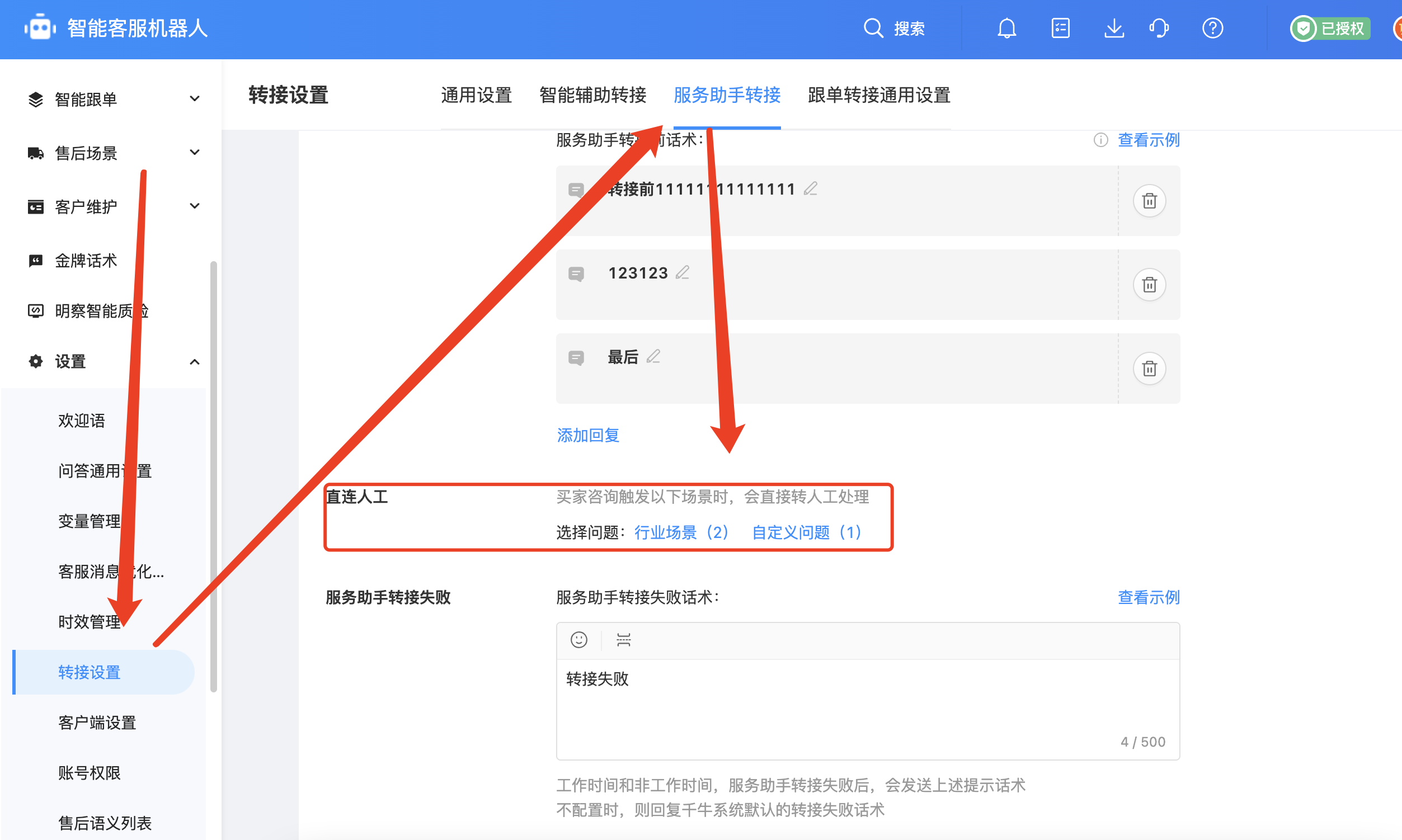Click 查看示例 link for transfer failure script

click(1149, 597)
